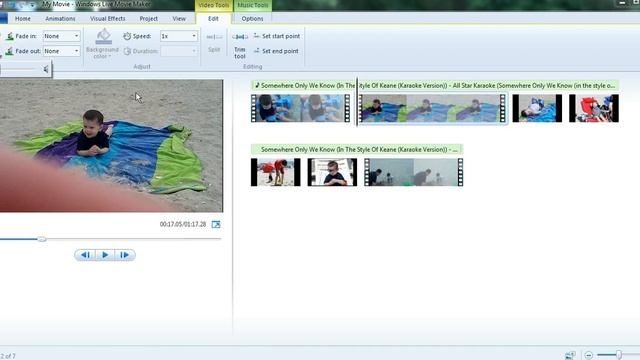
Task: Select the second-row music track bar
Action: [x=357, y=149]
